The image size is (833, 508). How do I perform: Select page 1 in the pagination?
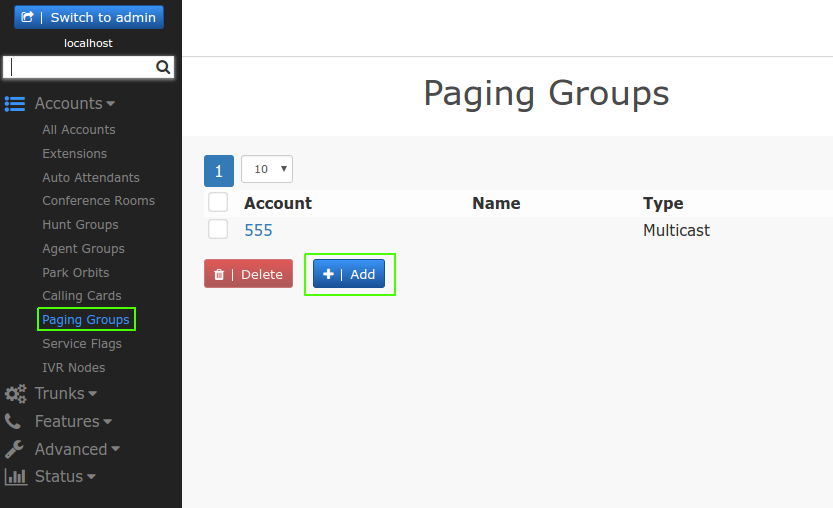point(219,170)
